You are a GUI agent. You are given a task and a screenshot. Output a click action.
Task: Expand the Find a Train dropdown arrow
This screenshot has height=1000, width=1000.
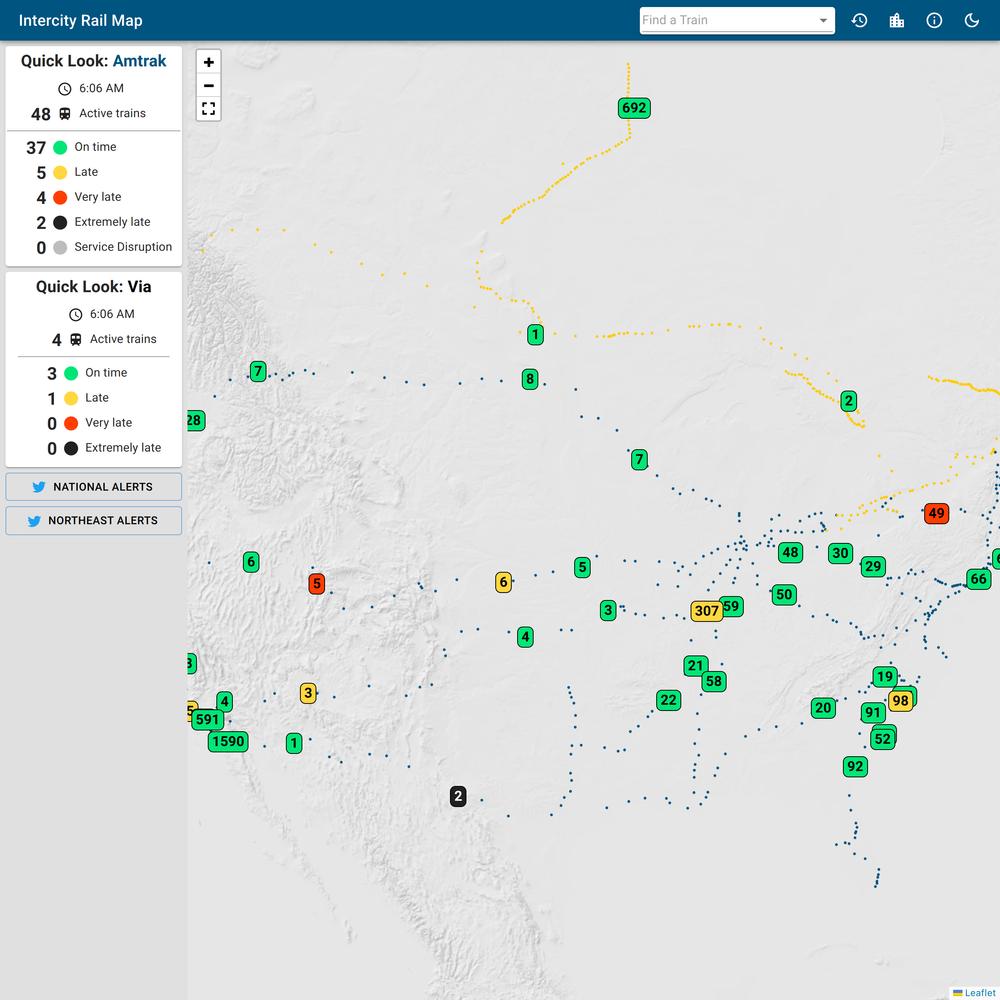coord(823,20)
